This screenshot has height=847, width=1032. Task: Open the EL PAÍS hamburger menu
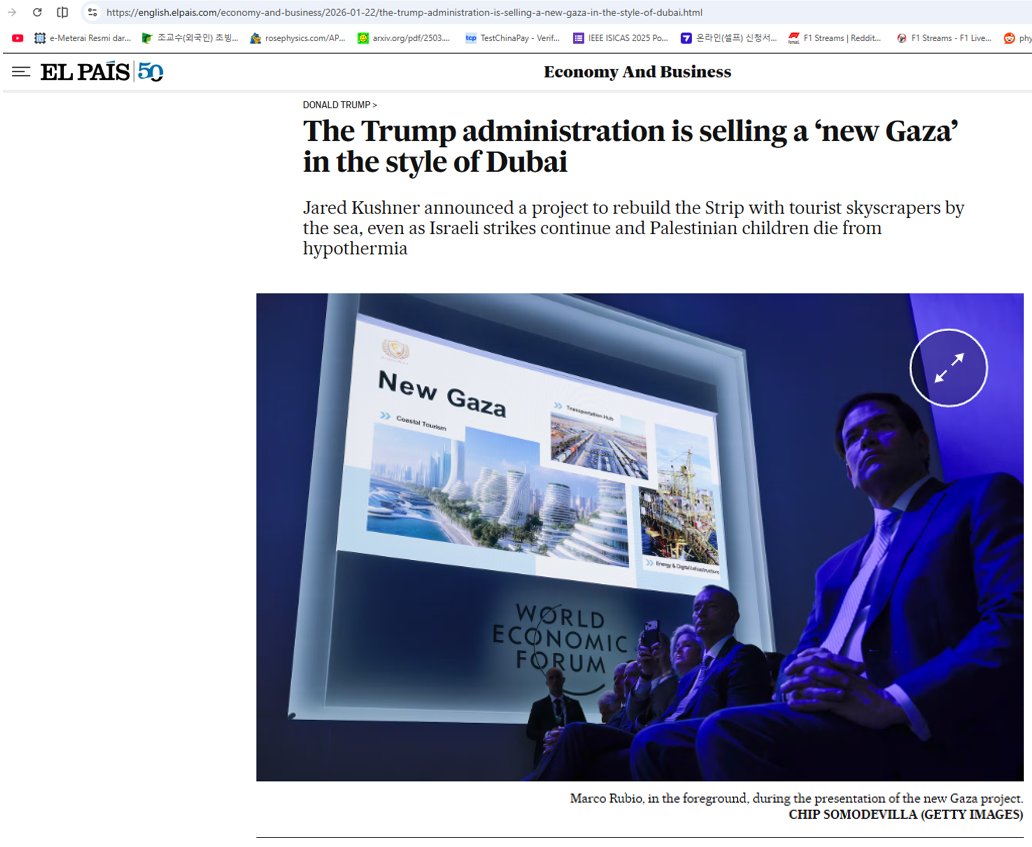(x=19, y=71)
